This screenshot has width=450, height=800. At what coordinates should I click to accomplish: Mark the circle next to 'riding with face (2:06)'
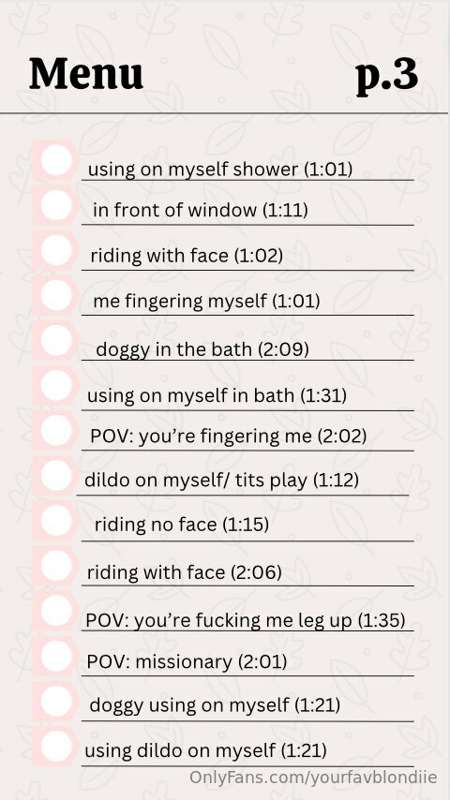56,566
